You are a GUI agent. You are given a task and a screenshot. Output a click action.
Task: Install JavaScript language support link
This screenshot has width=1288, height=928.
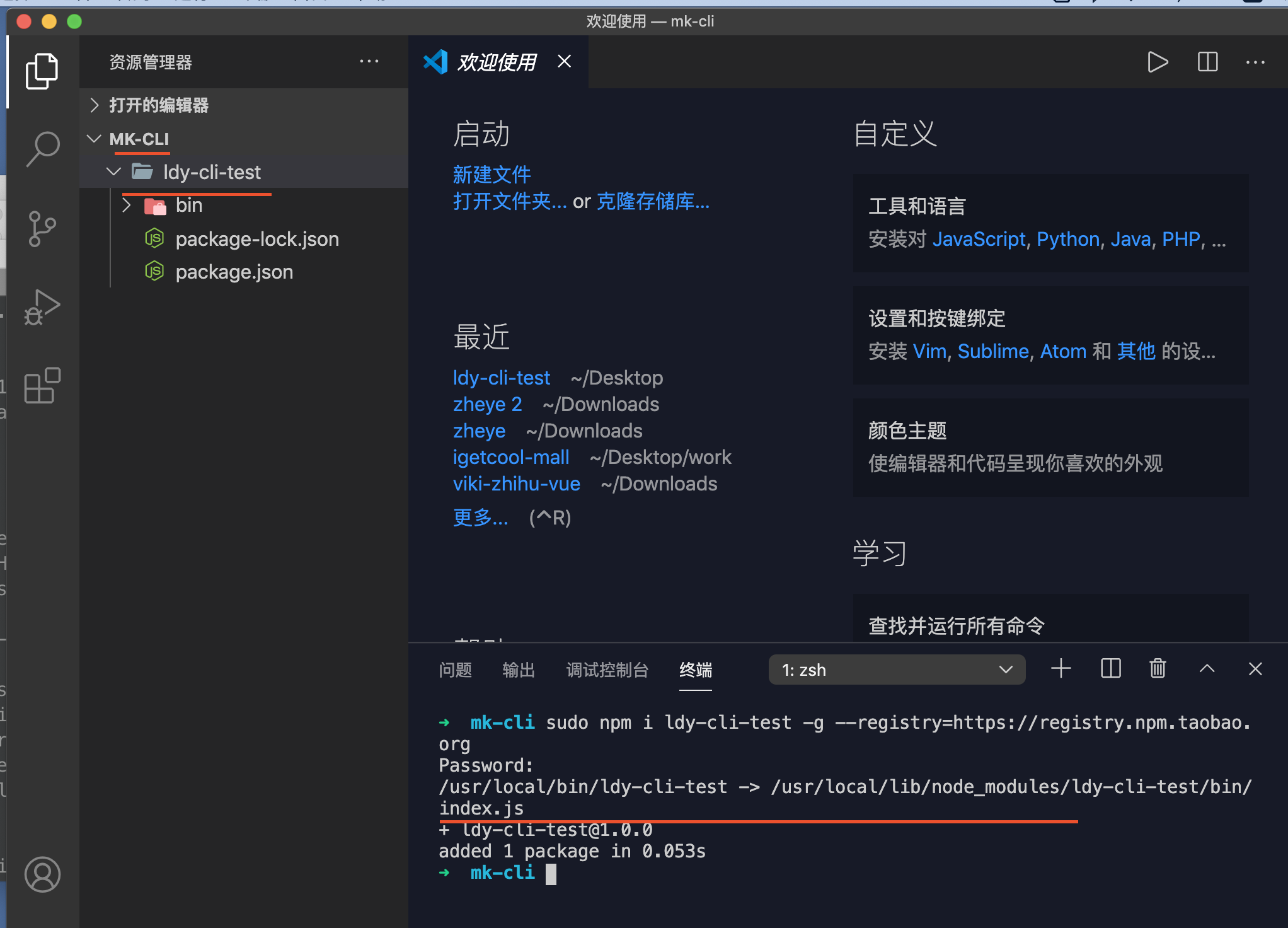point(979,240)
